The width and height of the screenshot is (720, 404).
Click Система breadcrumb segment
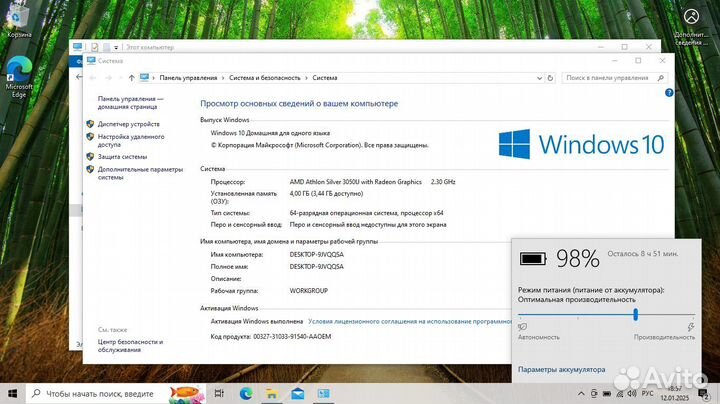[325, 78]
